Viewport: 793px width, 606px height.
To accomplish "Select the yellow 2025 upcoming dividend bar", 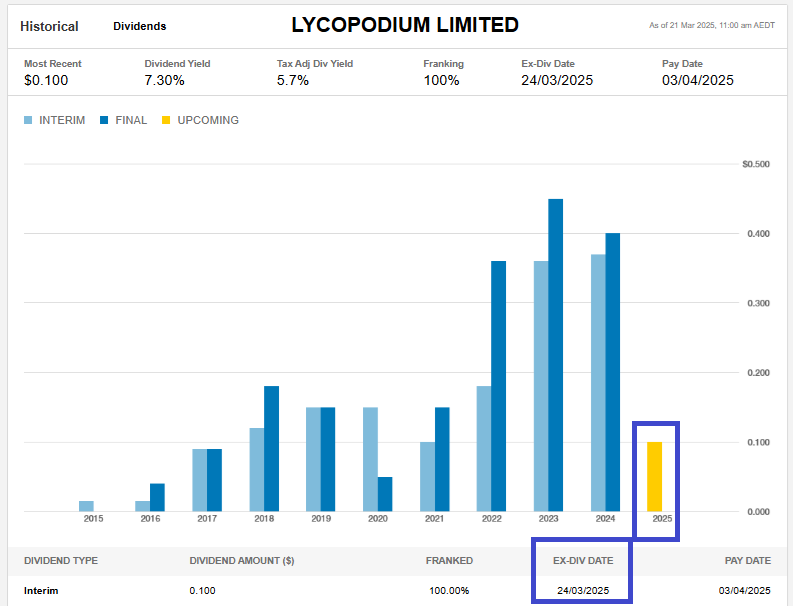I will 654,477.
